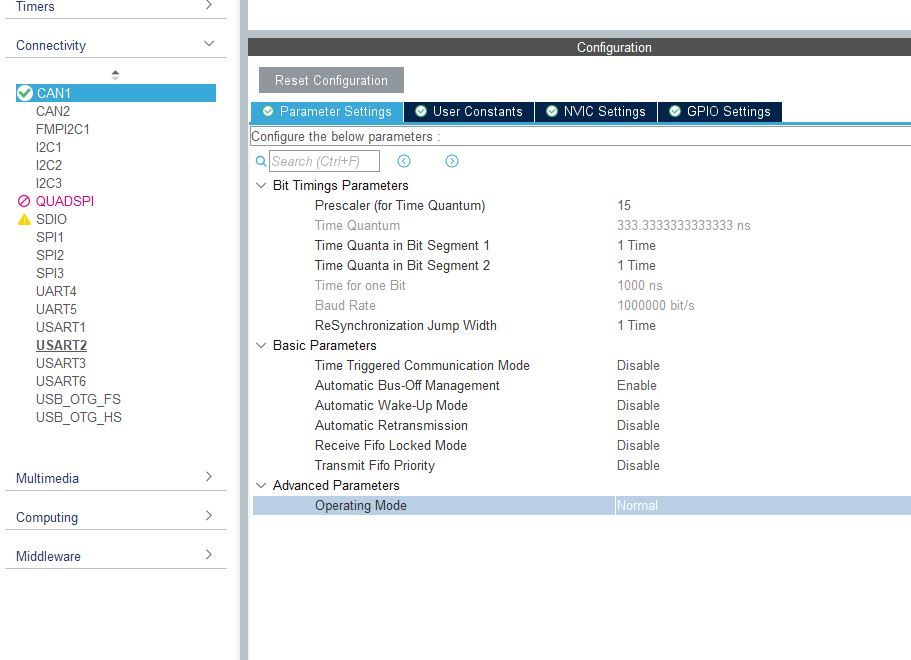911x660 pixels.
Task: Expand the Multimedia category
Action: tap(209, 476)
